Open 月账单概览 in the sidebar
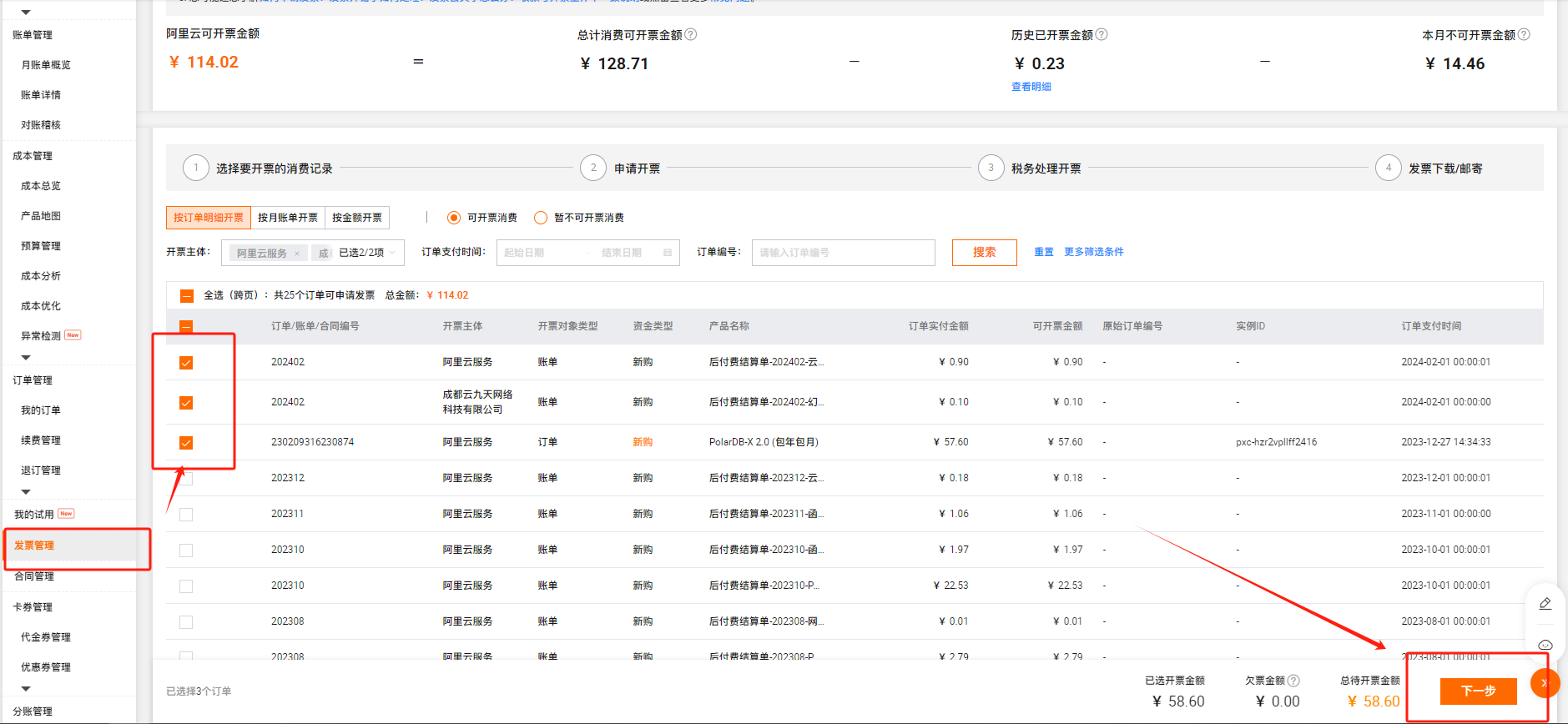This screenshot has width=1568, height=724. pos(46,65)
